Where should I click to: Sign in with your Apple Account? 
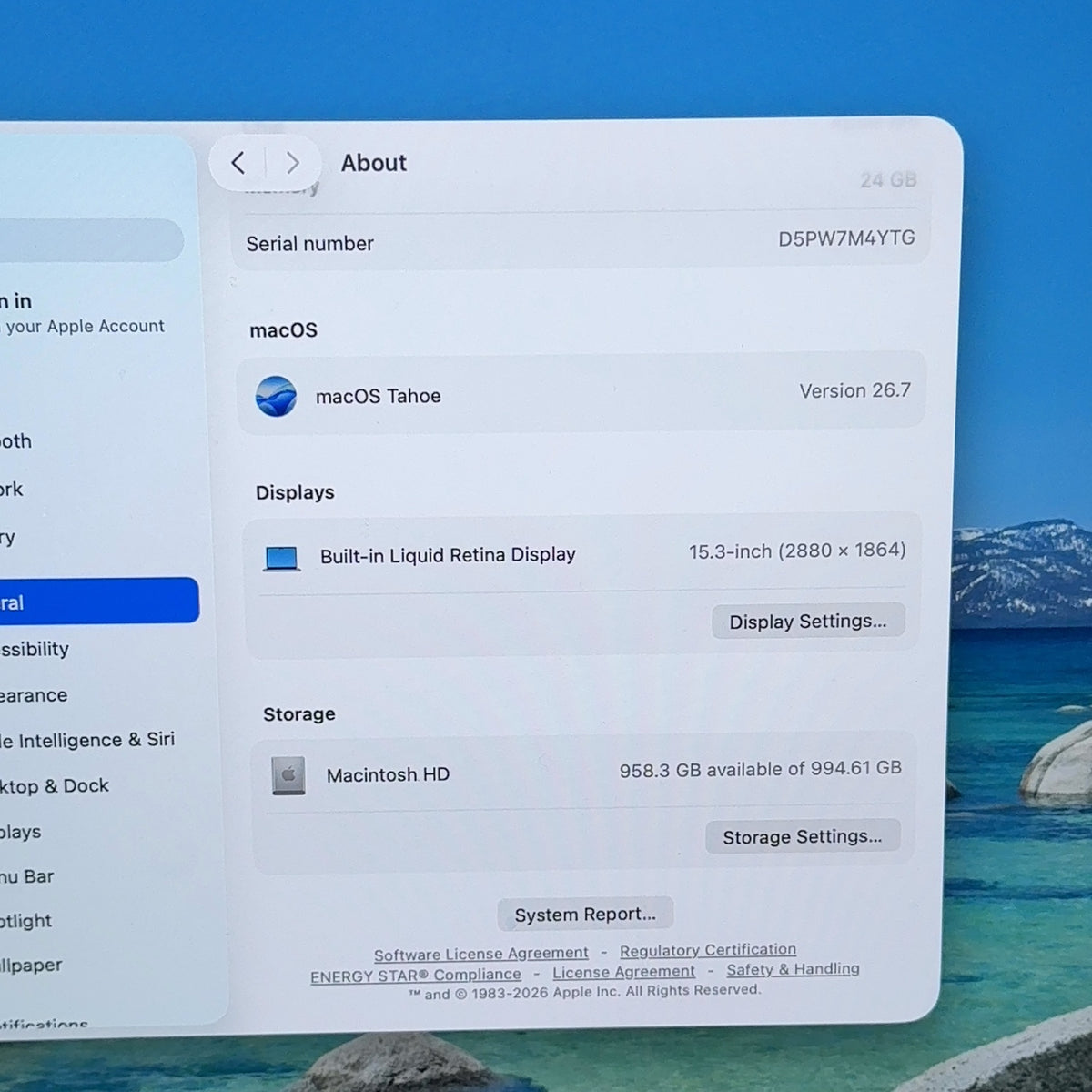[84, 313]
